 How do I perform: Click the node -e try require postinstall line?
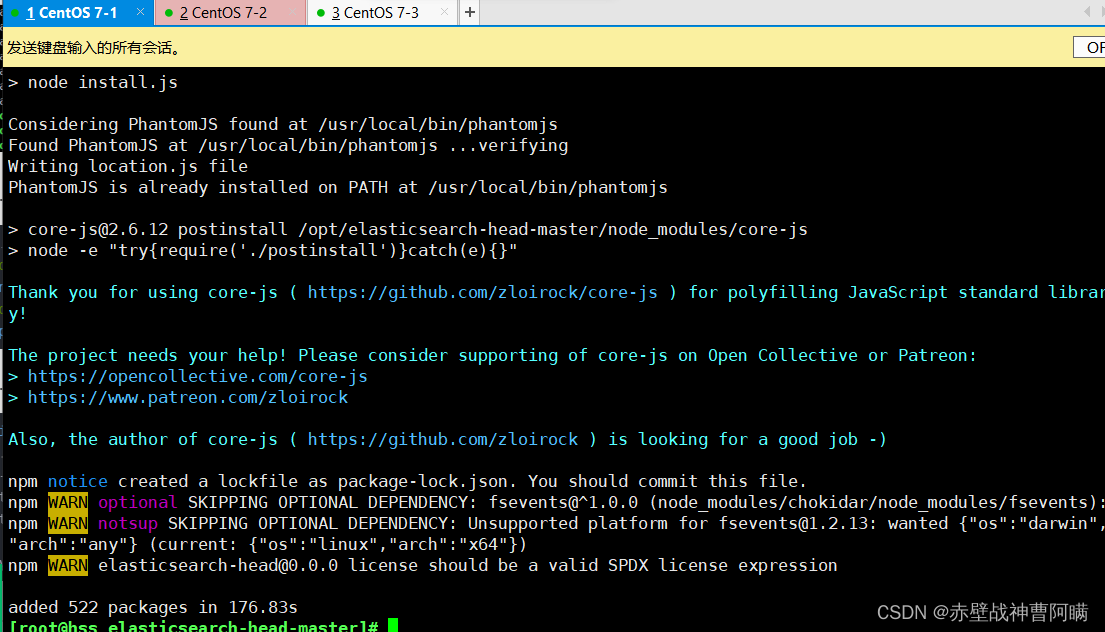[262, 251]
